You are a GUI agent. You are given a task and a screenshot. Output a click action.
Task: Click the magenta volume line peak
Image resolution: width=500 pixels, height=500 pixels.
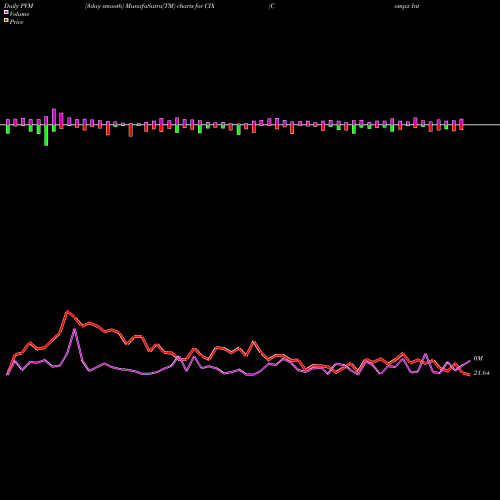coord(74,329)
